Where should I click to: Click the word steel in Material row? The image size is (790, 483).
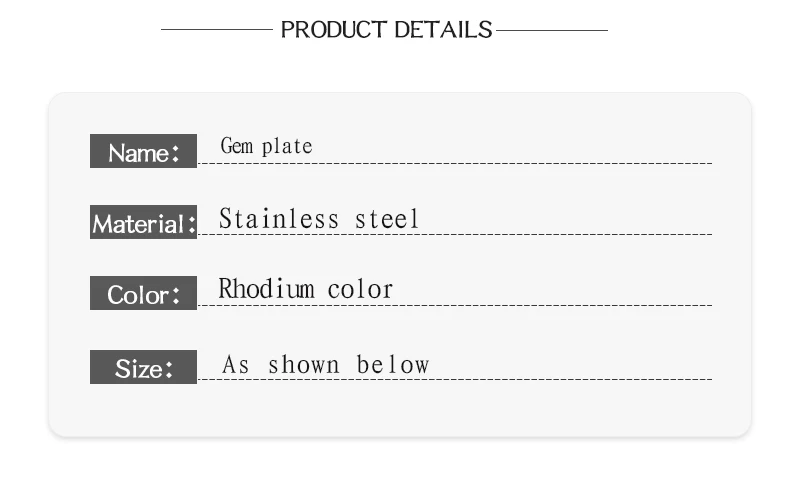pos(388,219)
